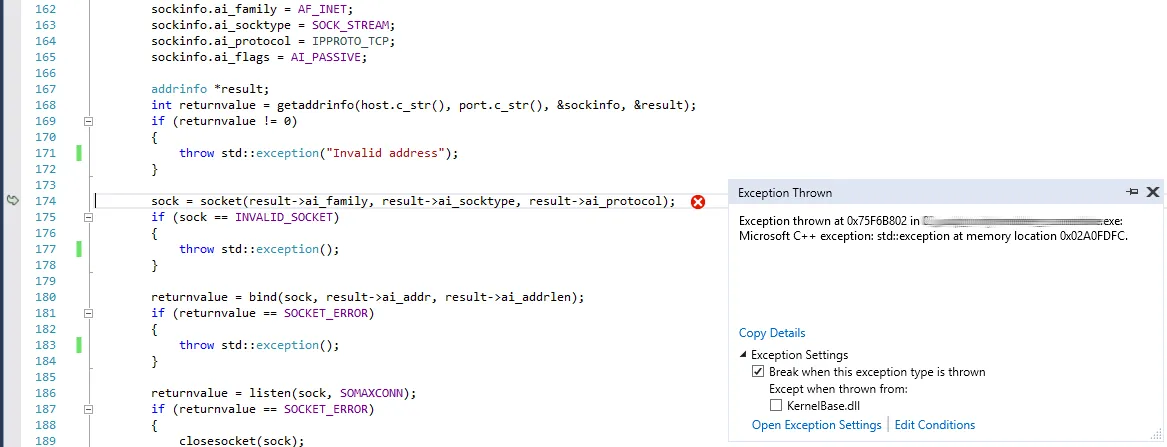Click the current statement arrow in the margin
This screenshot has width=1167, height=447.
(x=13, y=200)
